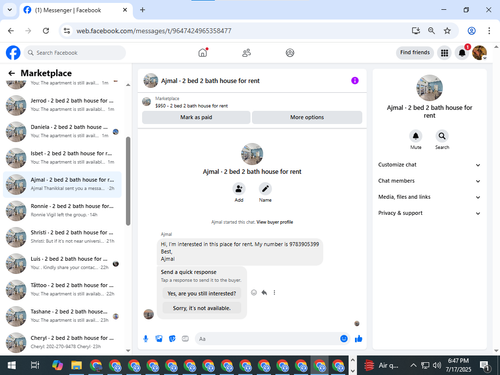
Task: Open Isbet conversation in list
Action: 62,158
